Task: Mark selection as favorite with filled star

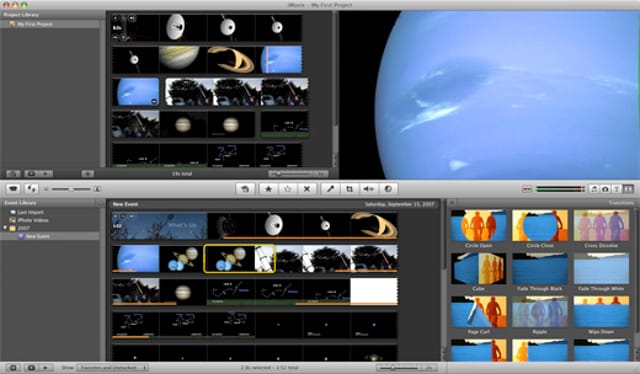Action: point(268,189)
